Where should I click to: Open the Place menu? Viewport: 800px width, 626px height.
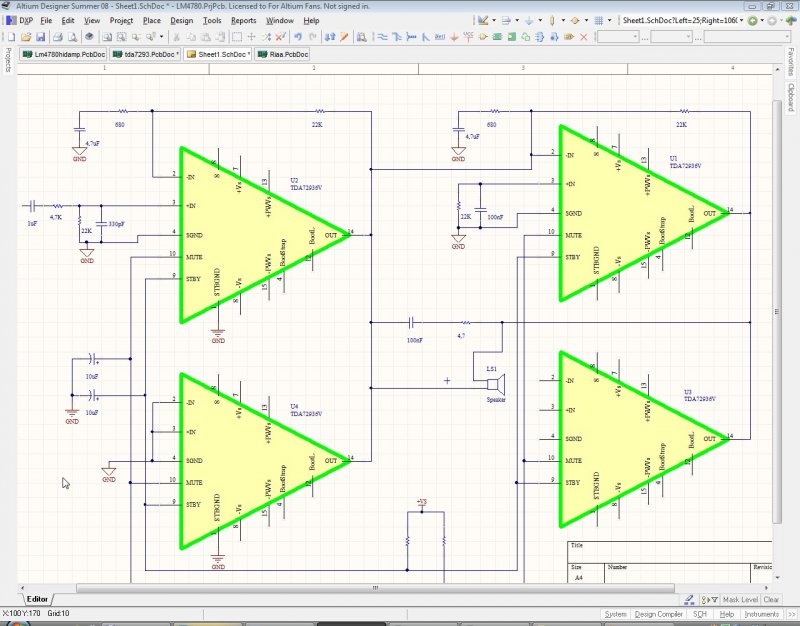click(152, 20)
